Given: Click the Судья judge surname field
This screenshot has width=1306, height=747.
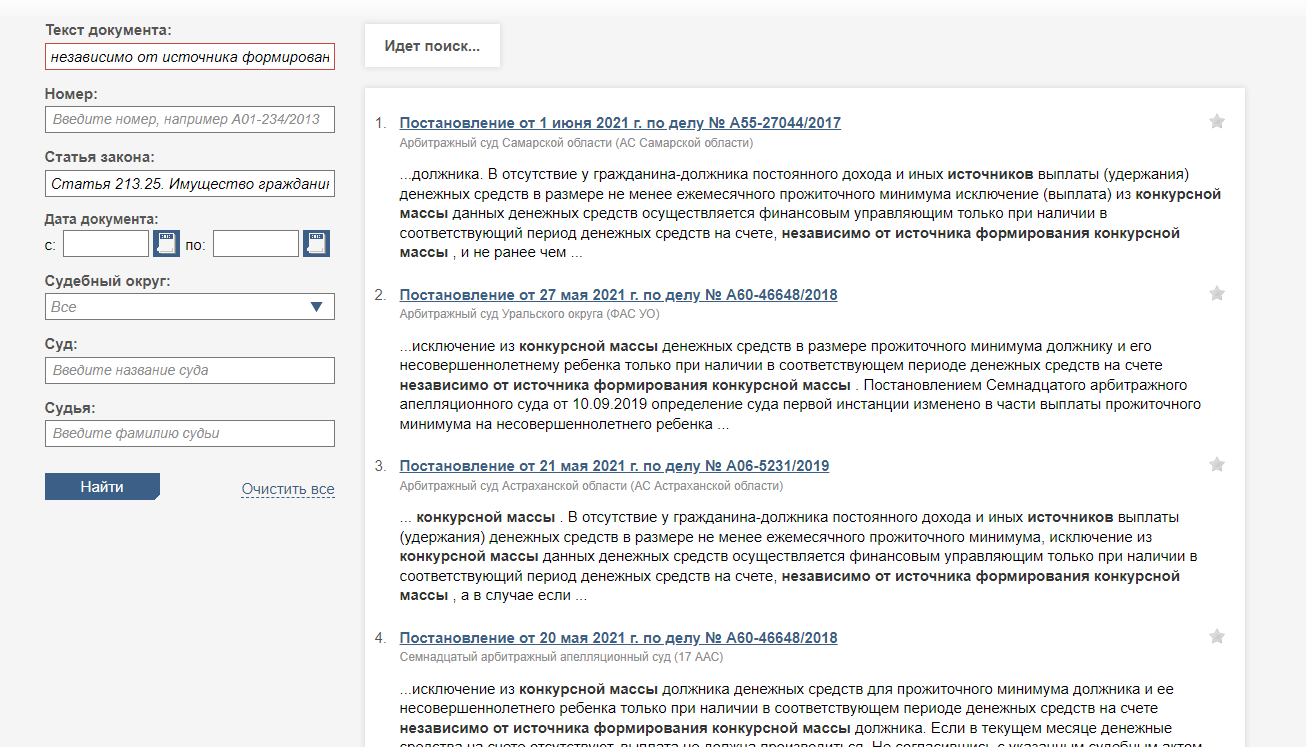Looking at the screenshot, I should pos(190,434).
